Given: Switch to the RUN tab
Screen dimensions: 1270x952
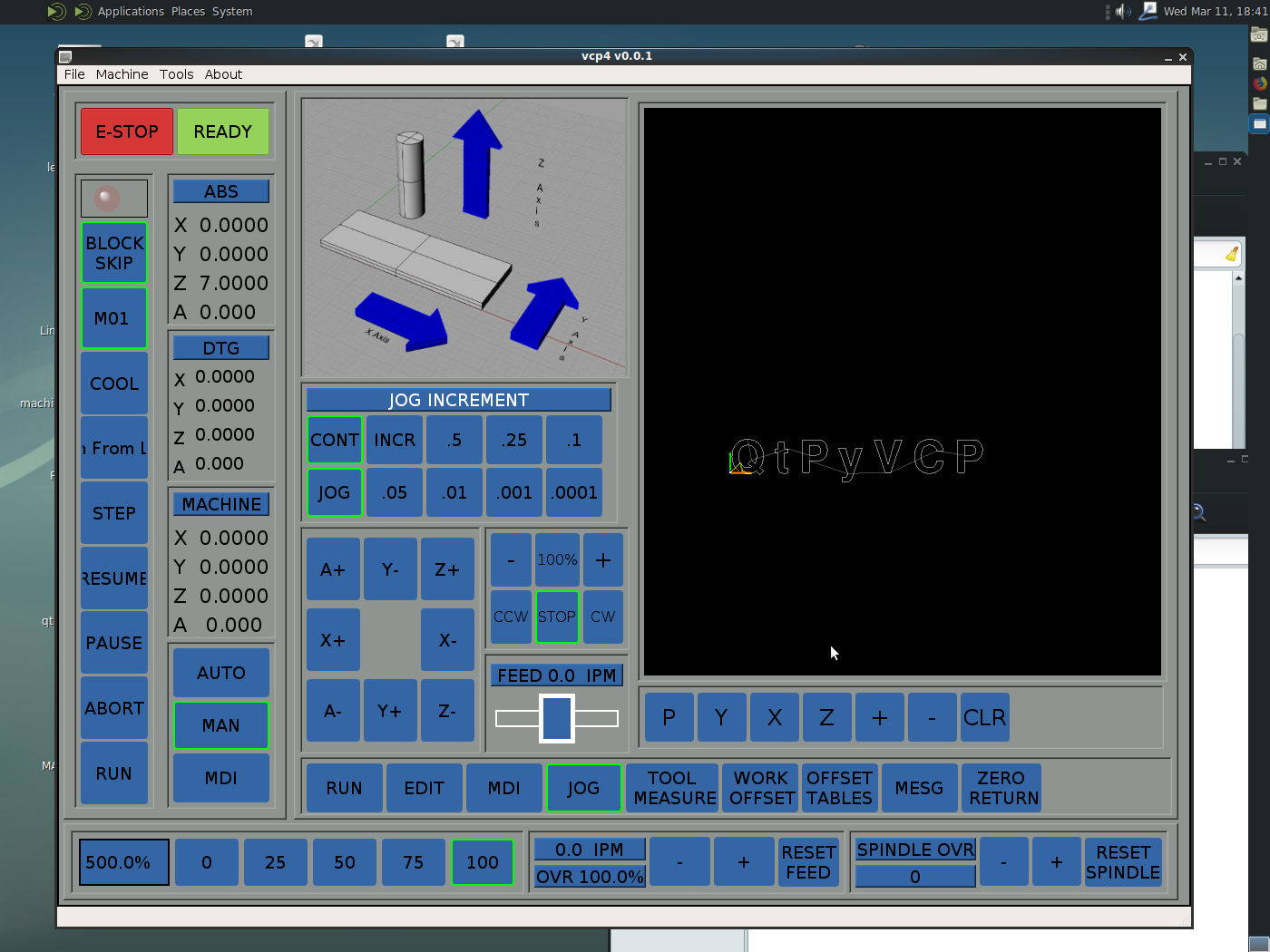Looking at the screenshot, I should pos(345,788).
